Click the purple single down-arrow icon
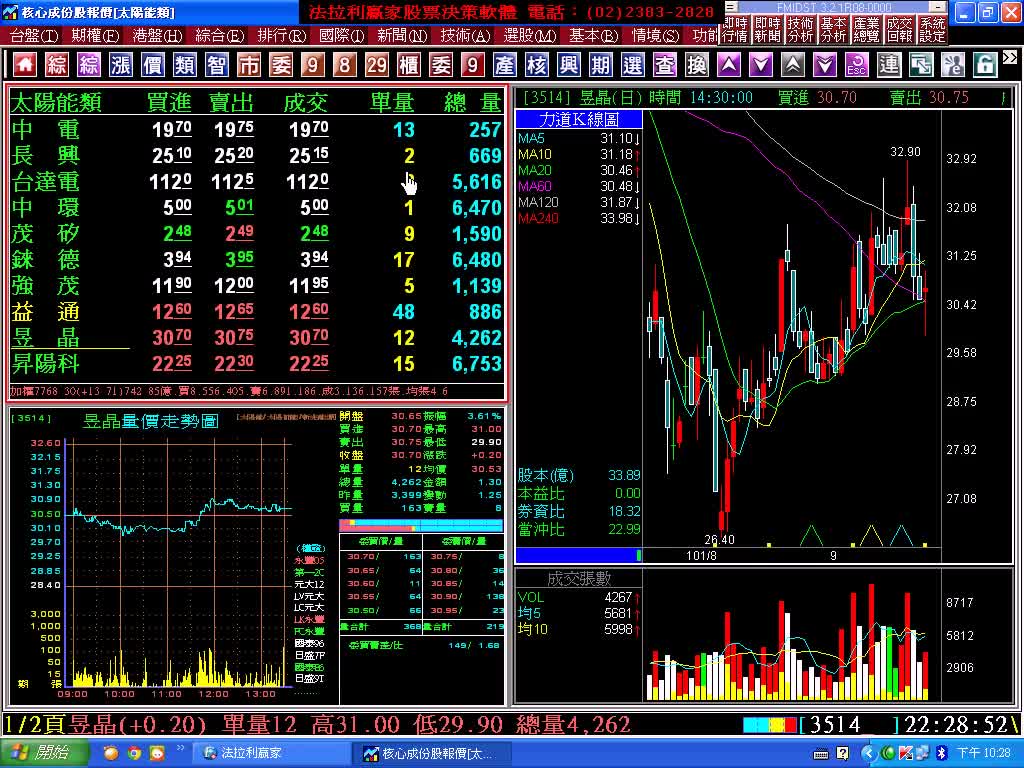 point(761,65)
